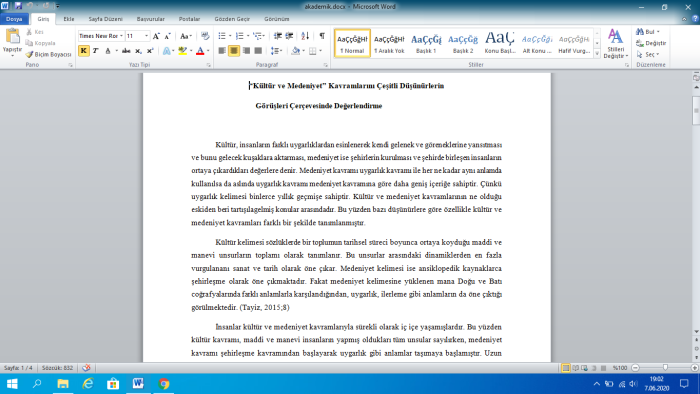Switch to the Başvurular tab

tap(150, 19)
